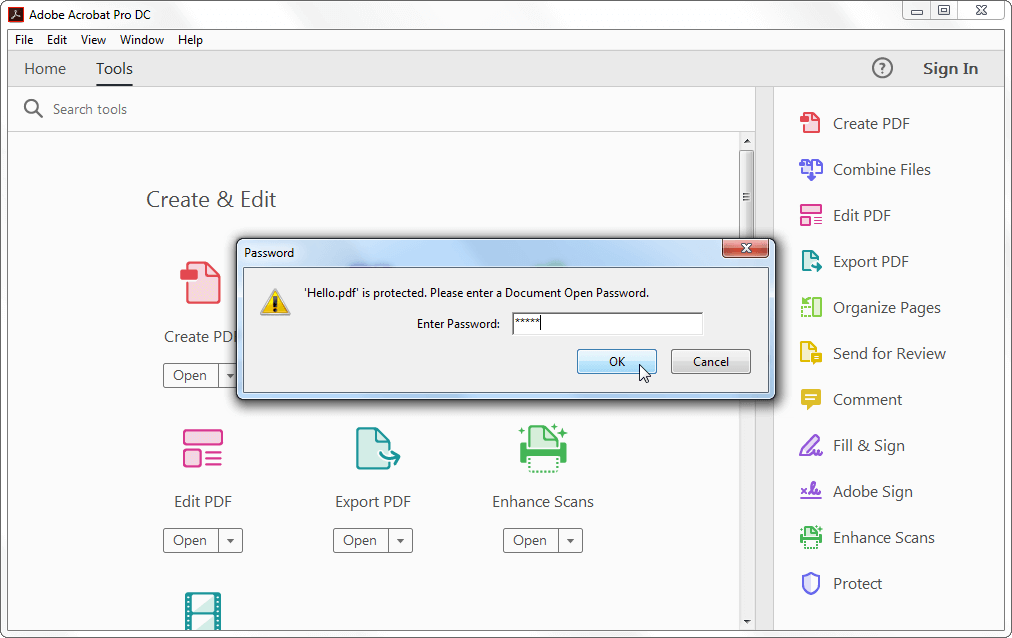The image size is (1012, 638).
Task: Open Combine Files tool icon in sidebar
Action: (811, 170)
